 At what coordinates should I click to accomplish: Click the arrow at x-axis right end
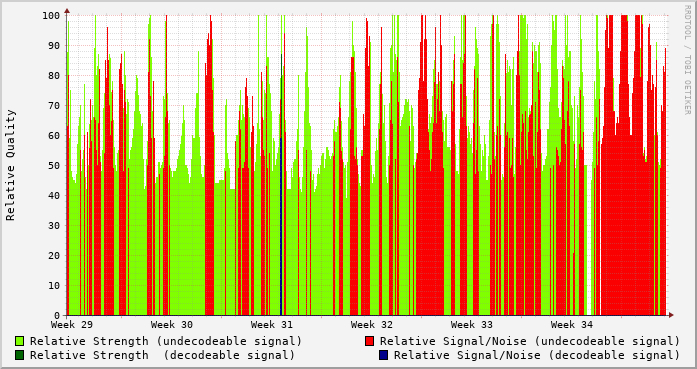tap(671, 315)
